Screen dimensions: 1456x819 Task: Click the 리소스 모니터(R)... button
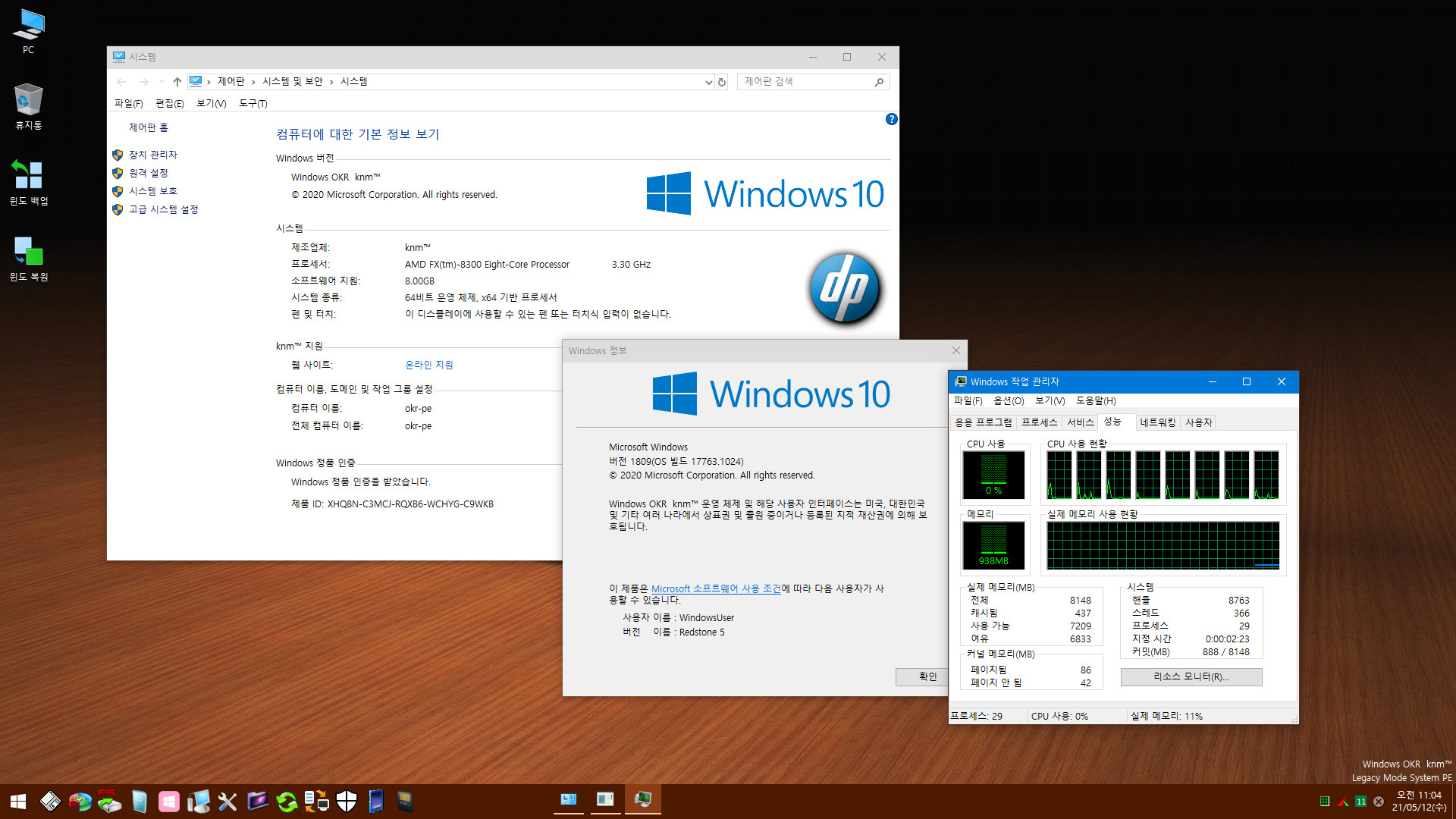coord(1191,676)
